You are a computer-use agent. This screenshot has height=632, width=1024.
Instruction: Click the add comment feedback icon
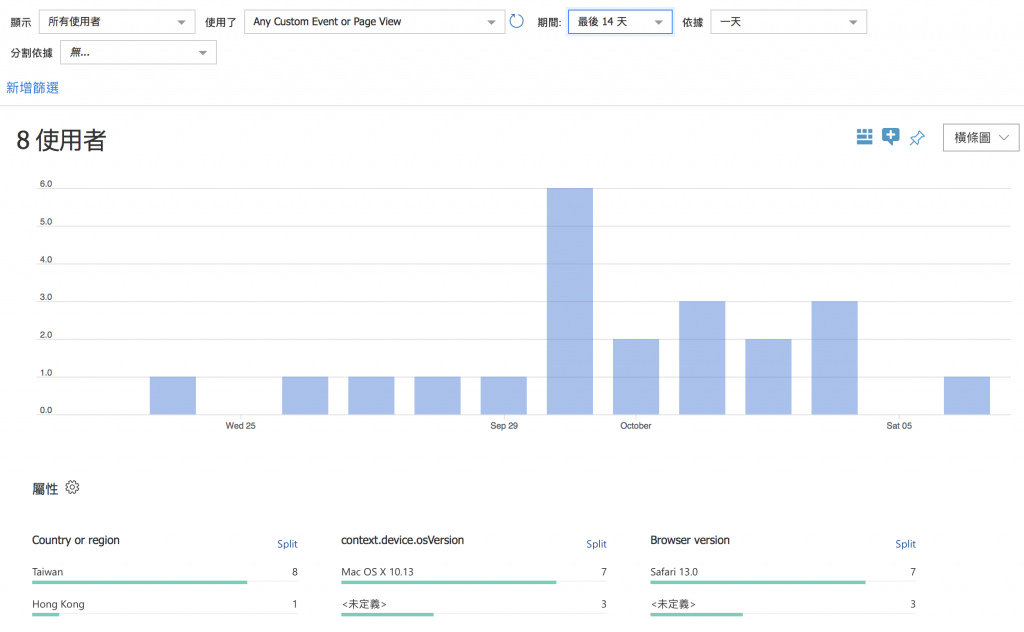[x=890, y=136]
